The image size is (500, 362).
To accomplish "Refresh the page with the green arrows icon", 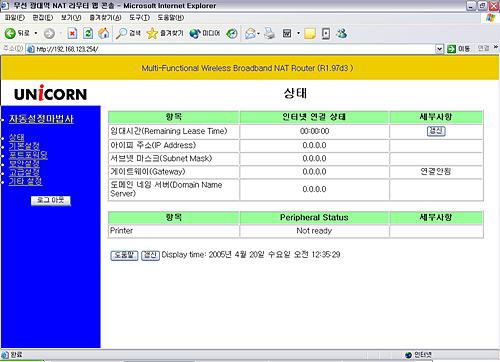I will pos(88,33).
